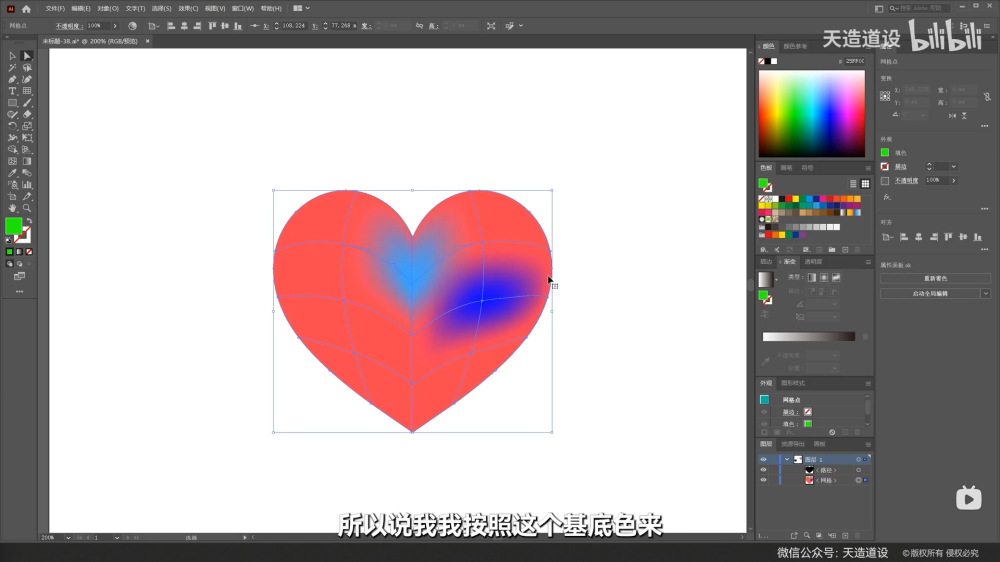Select the Column Graph tool
Screen dimensions: 1000x562
[27, 184]
